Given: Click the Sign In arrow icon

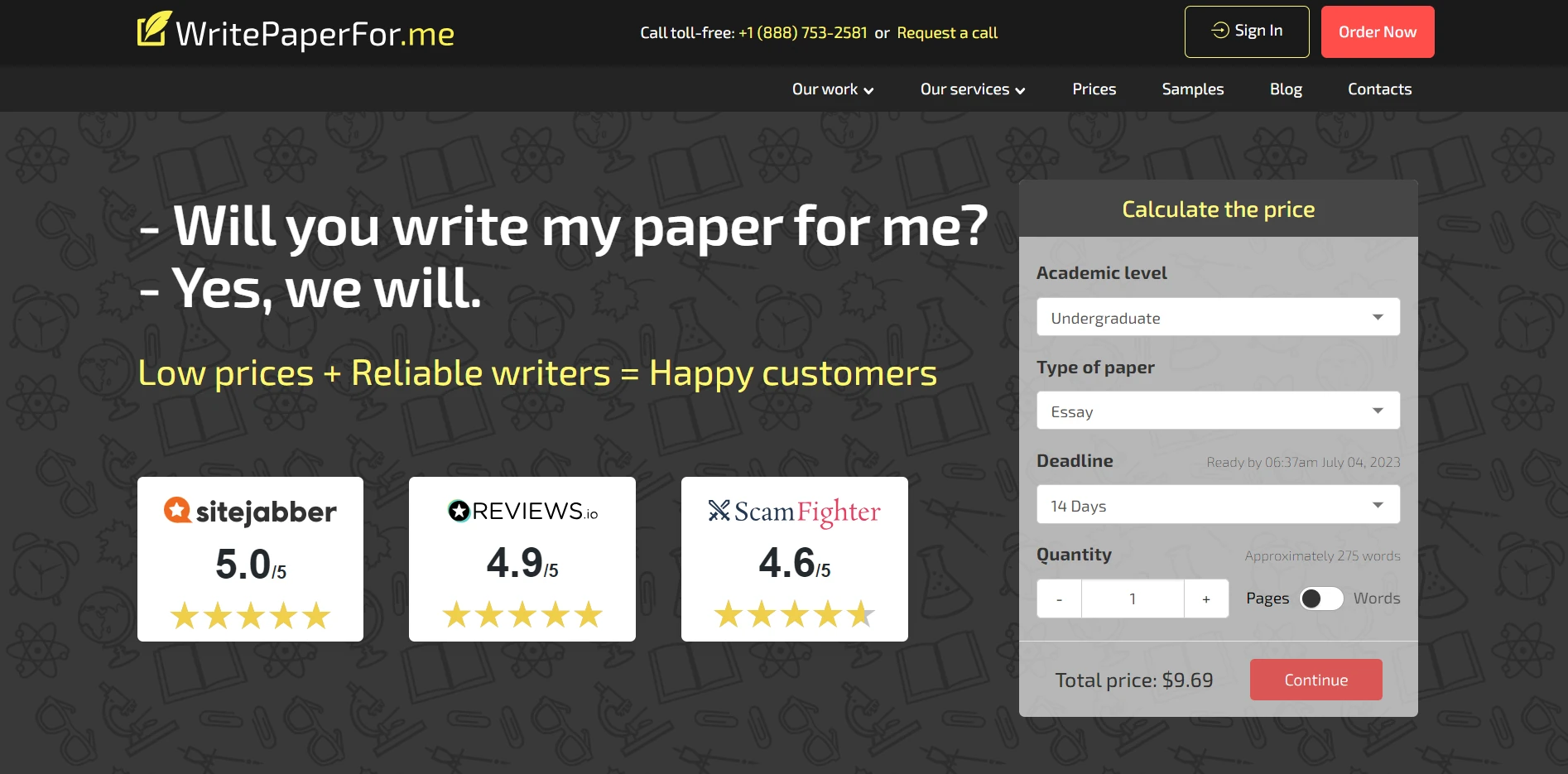Looking at the screenshot, I should coord(1219,31).
